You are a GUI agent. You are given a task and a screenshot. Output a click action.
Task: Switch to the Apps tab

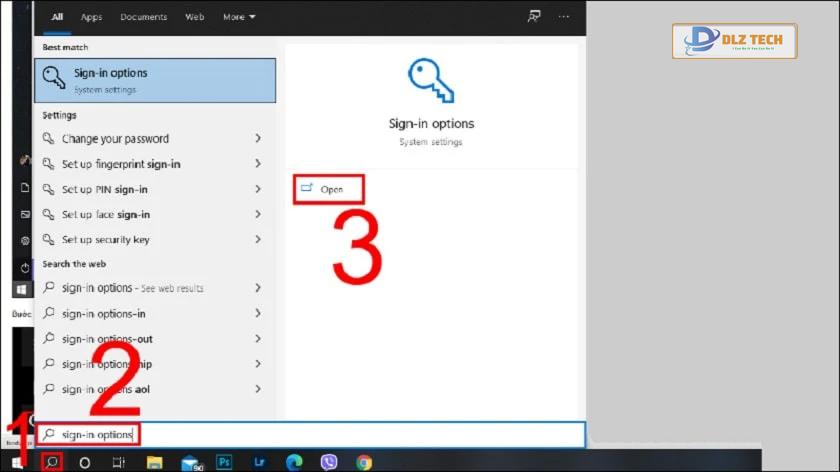(92, 17)
